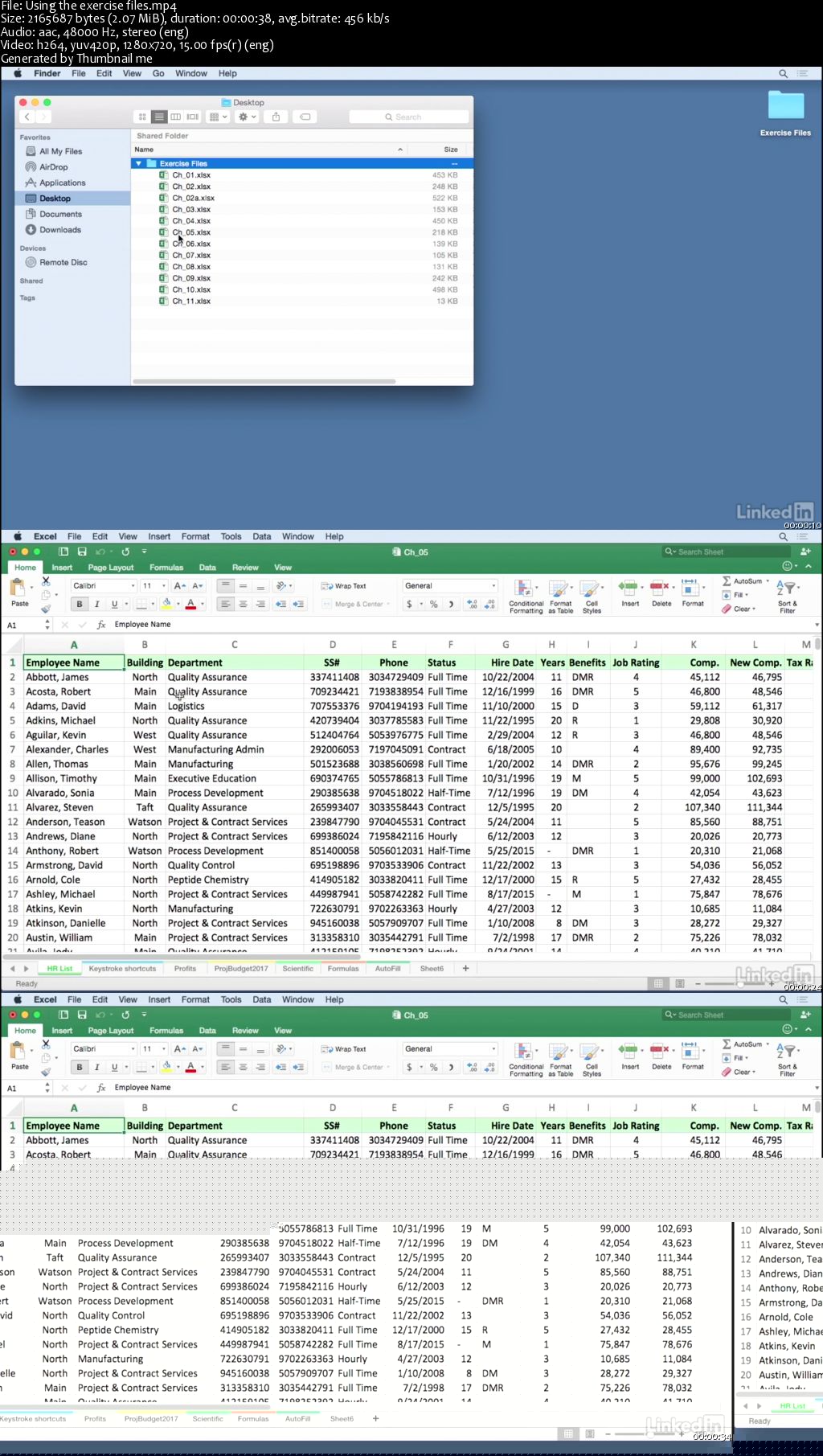The image size is (823, 1456).
Task: Open Page Layout view in 00:00:24 Excel status bar
Action: coord(680,983)
